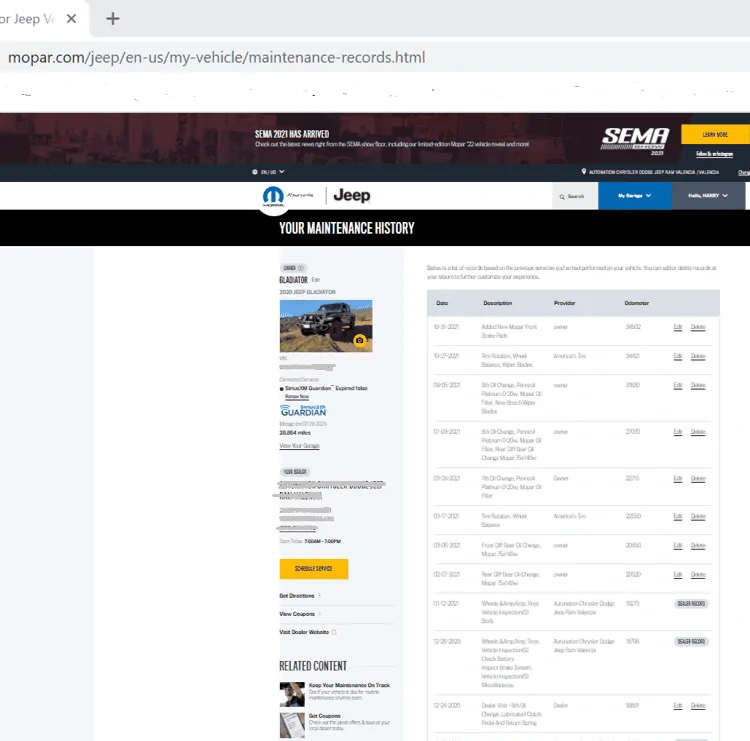Click the Provider column header
Image resolution: width=750 pixels, height=741 pixels.
click(x=564, y=303)
